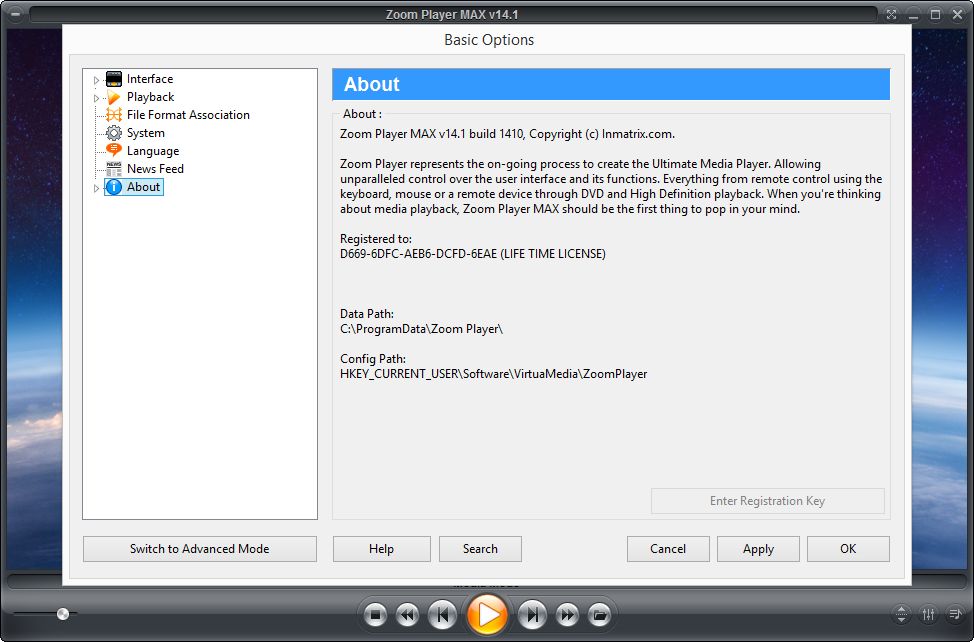Click the orange Playback arrow icon
This screenshot has width=974, height=642.
point(114,97)
